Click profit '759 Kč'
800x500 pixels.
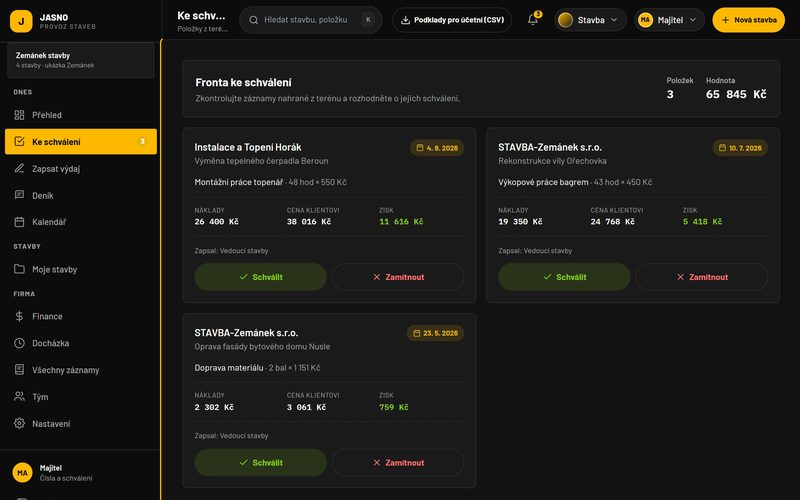point(393,407)
